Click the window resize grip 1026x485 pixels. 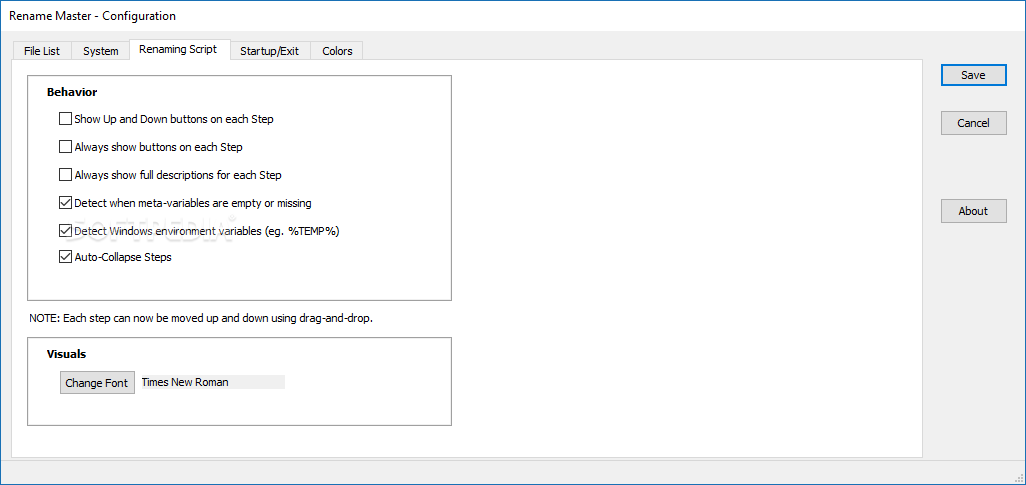pos(1017,477)
